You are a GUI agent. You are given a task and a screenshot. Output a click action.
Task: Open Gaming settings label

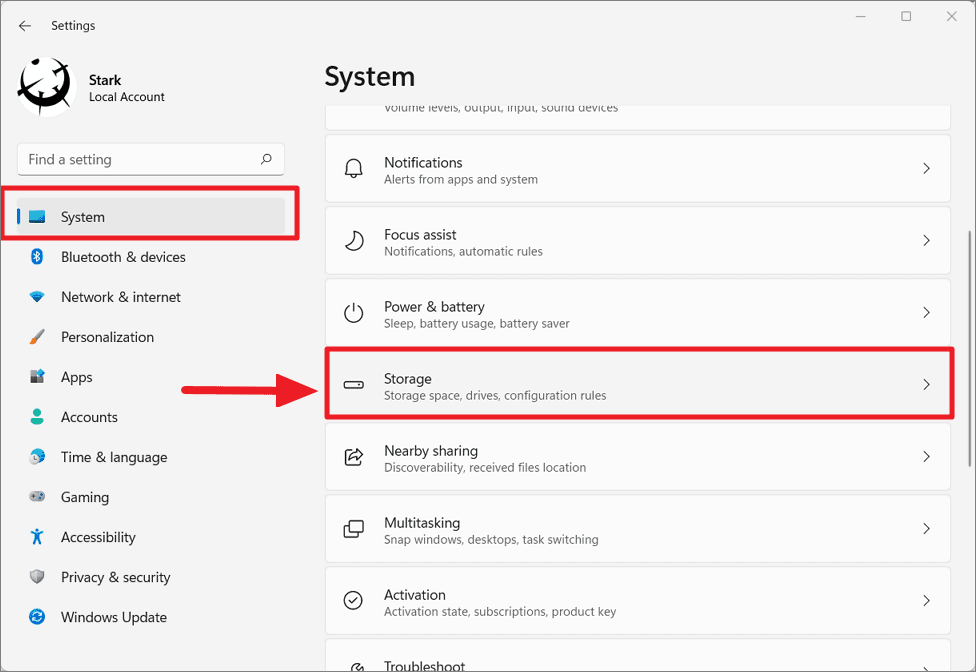click(85, 497)
